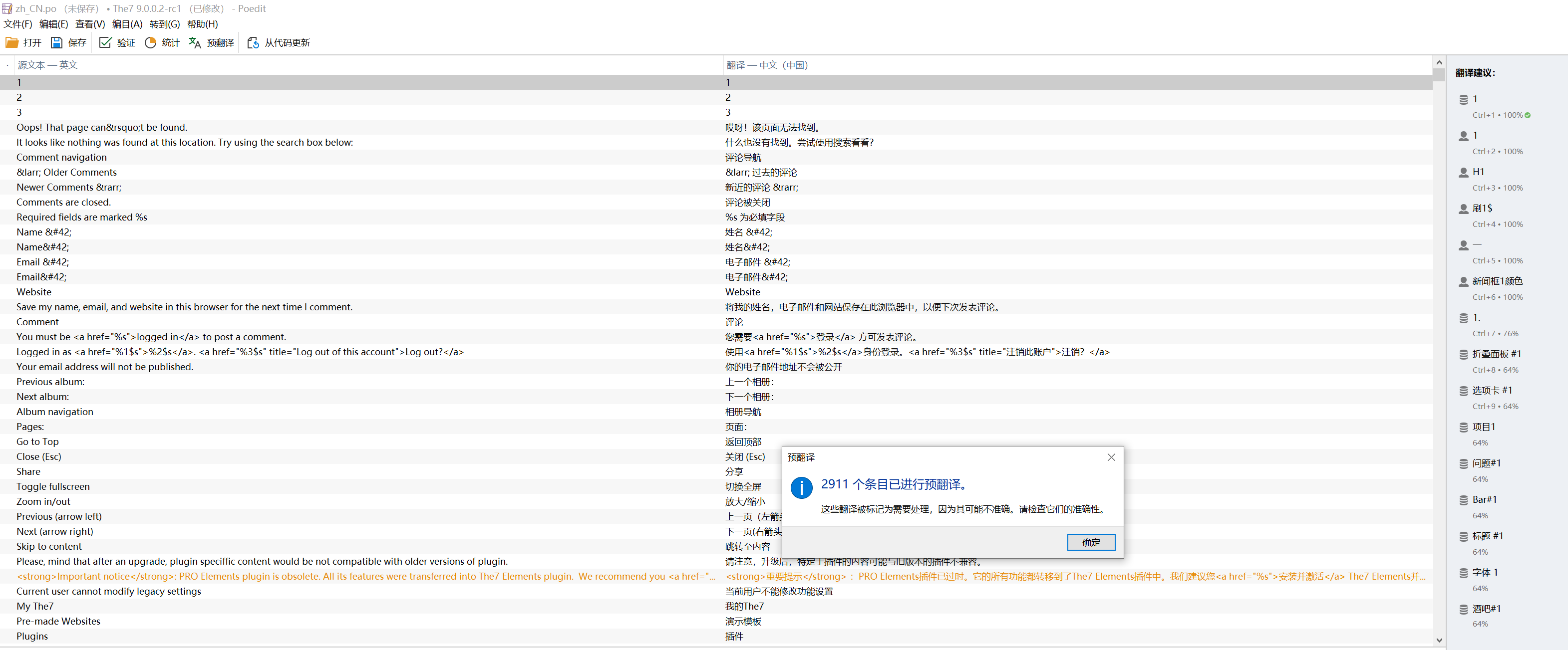Screen dimensions: 1568x650
Task: Select the '折叠面板 #1' suggestion entry
Action: [x=1496, y=354]
